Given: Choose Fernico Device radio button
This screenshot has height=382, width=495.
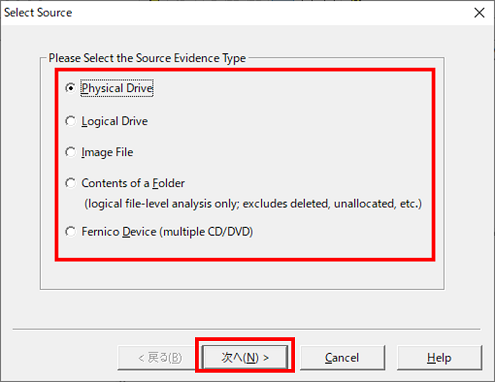Looking at the screenshot, I should pyautogui.click(x=70, y=231).
